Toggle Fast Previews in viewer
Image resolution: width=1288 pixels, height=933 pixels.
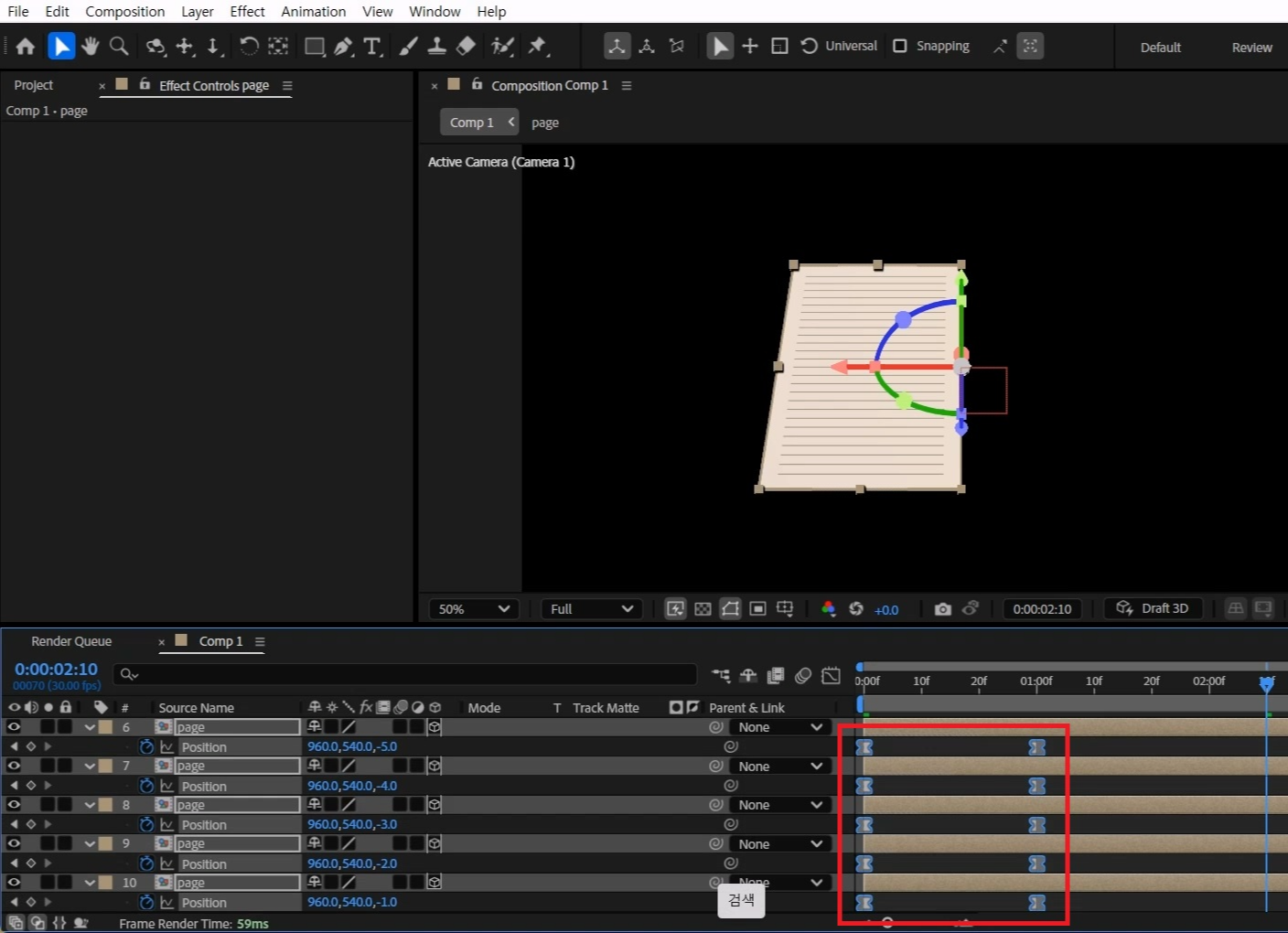675,609
